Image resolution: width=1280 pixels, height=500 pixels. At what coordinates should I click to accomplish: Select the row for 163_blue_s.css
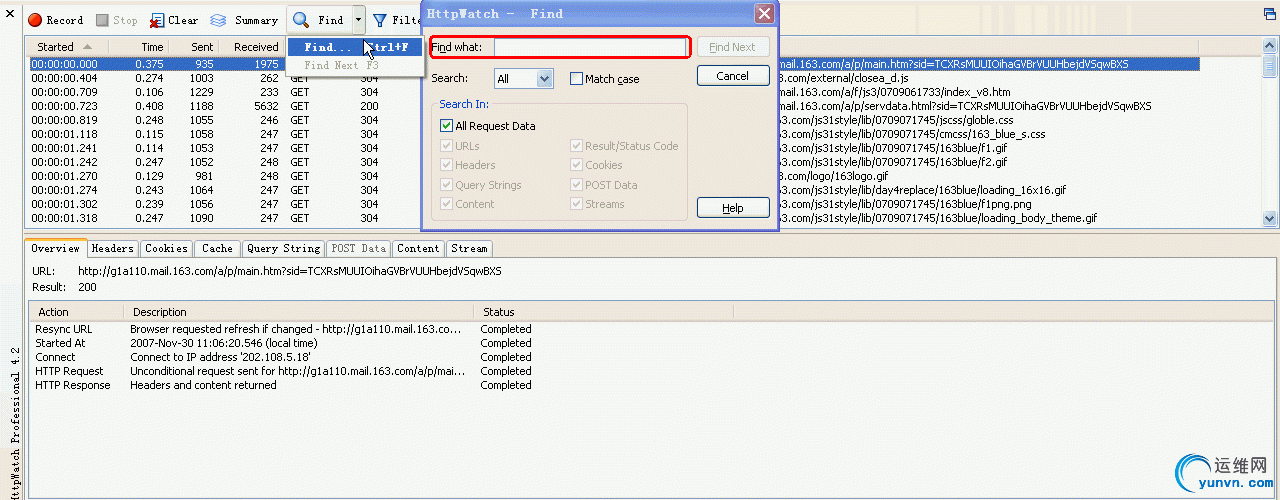644,134
